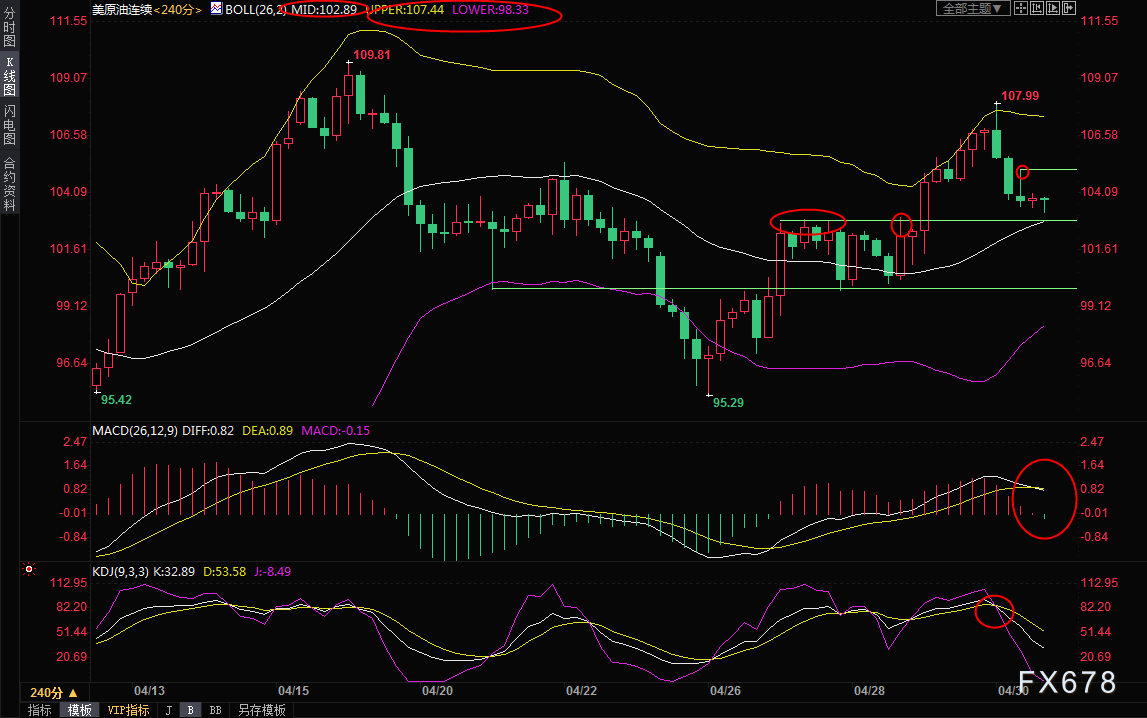
Task: Click the crosshair cursor icon in top toolbar
Action: 1021,8
